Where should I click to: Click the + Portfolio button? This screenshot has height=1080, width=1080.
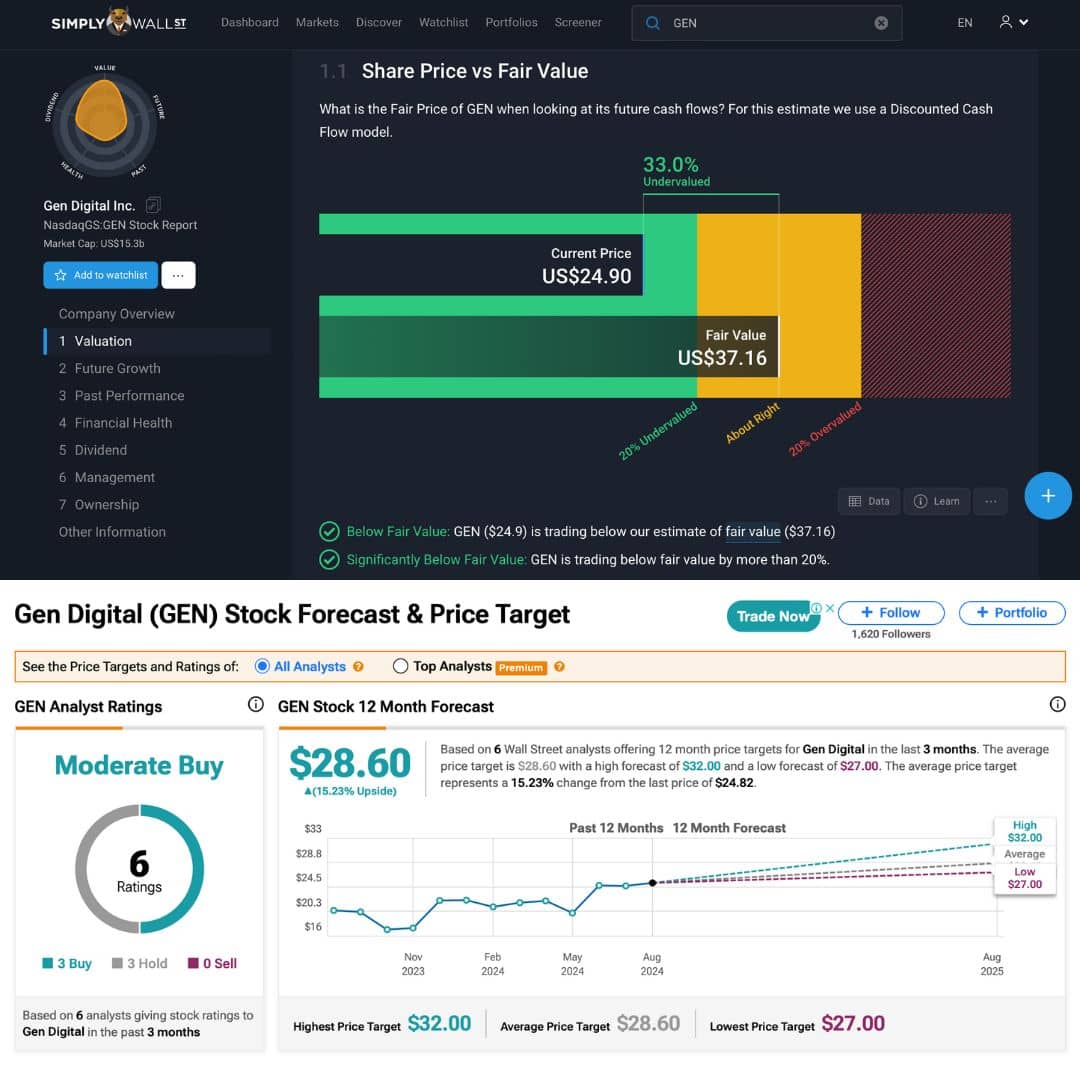tap(1012, 612)
